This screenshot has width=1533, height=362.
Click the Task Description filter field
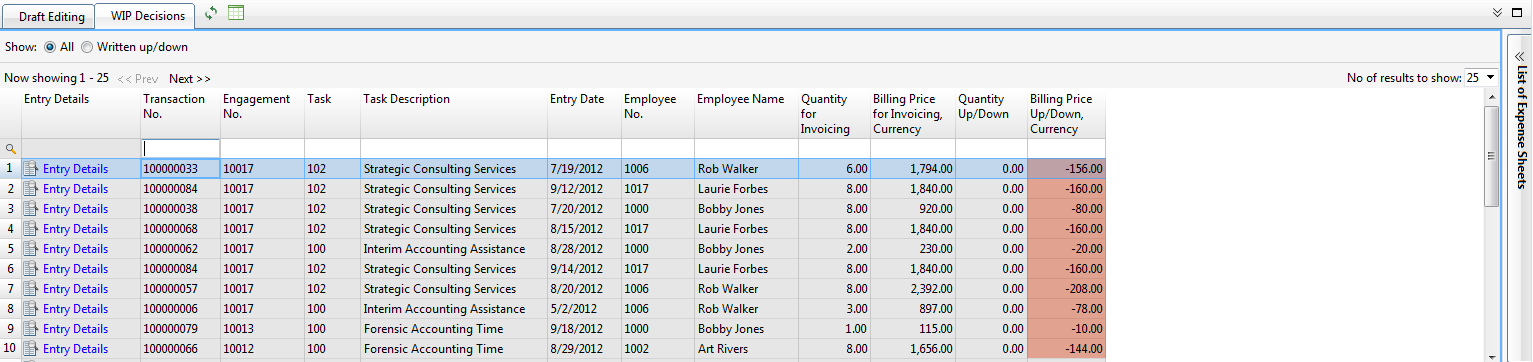pos(454,148)
